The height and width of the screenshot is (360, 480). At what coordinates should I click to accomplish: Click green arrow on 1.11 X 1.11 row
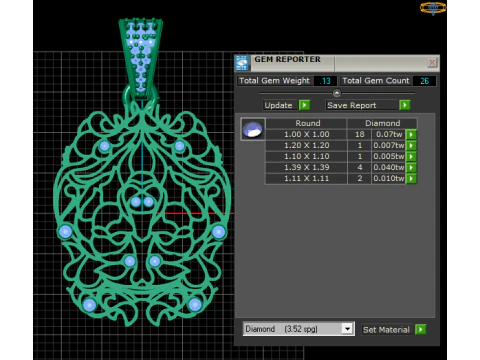tap(411, 178)
